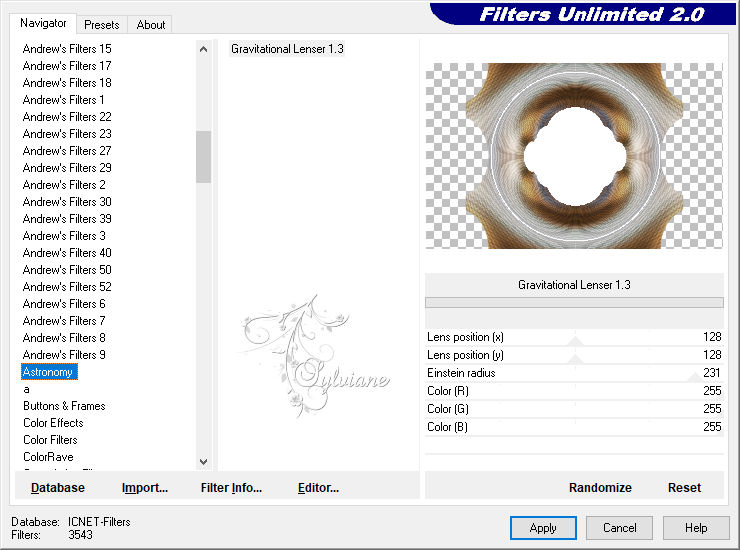Select Andrew's Filters 3 category

point(64,236)
